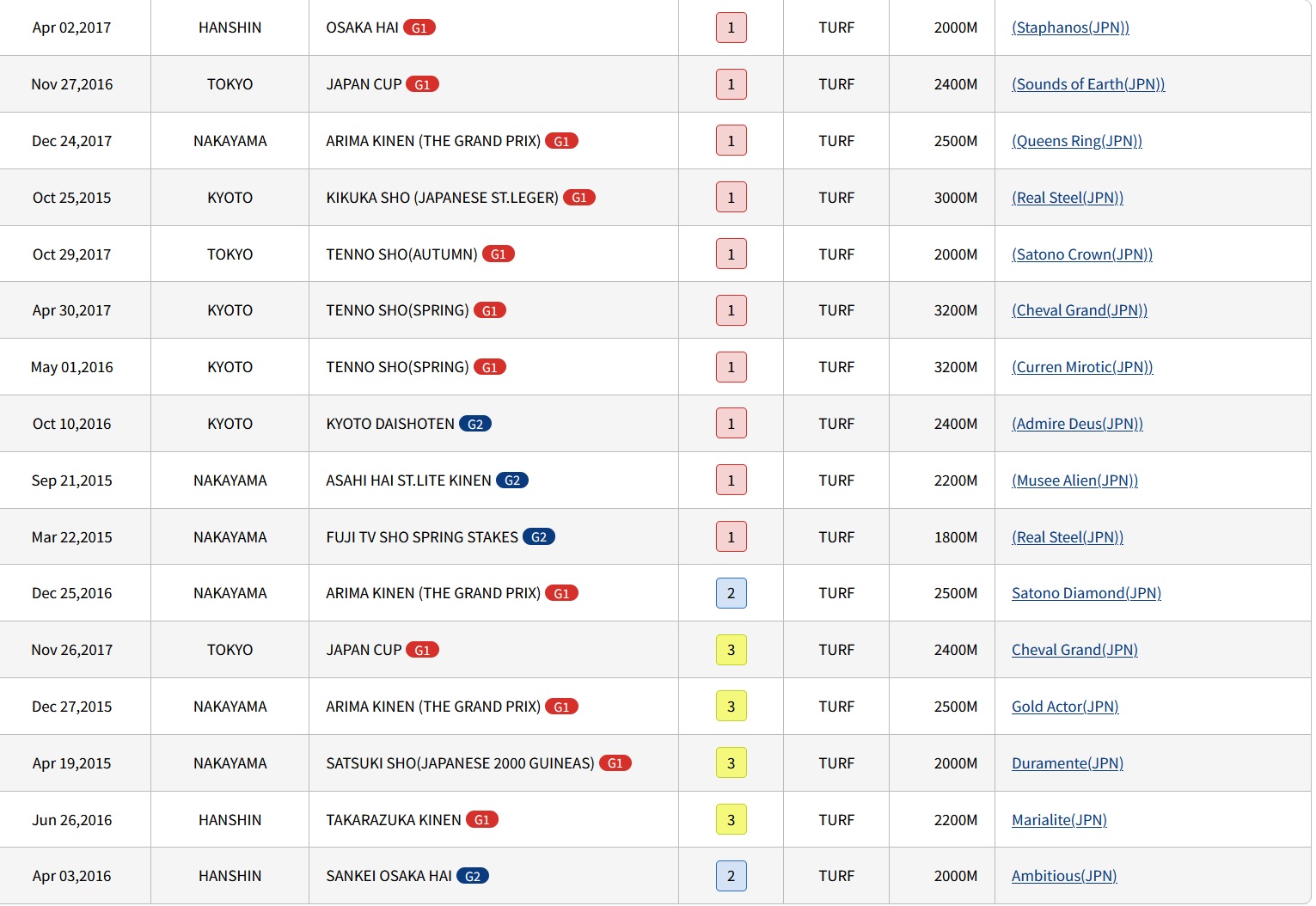Click placing badge 3 in TAKARAZUKA KINEN row
The image size is (1316, 906).
click(x=731, y=820)
